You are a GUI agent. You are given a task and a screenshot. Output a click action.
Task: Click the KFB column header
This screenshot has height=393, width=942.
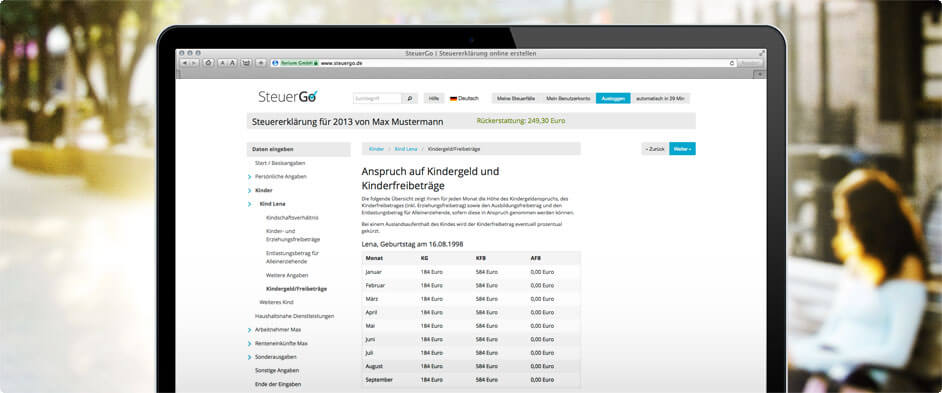(481, 258)
